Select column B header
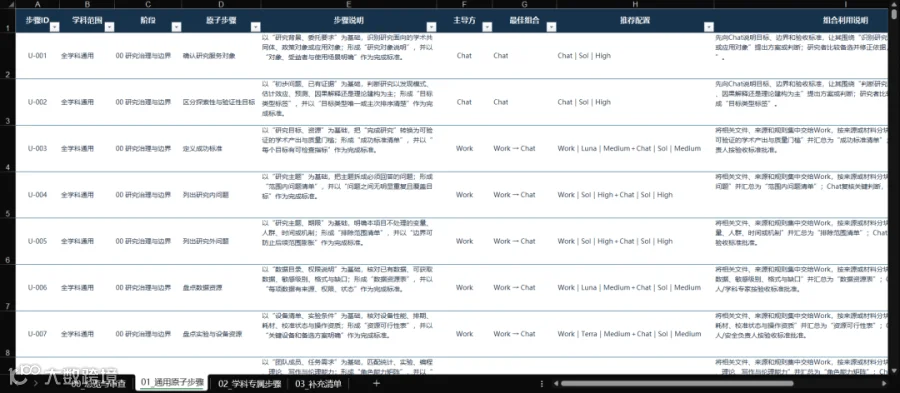900x393 pixels. click(x=87, y=4)
